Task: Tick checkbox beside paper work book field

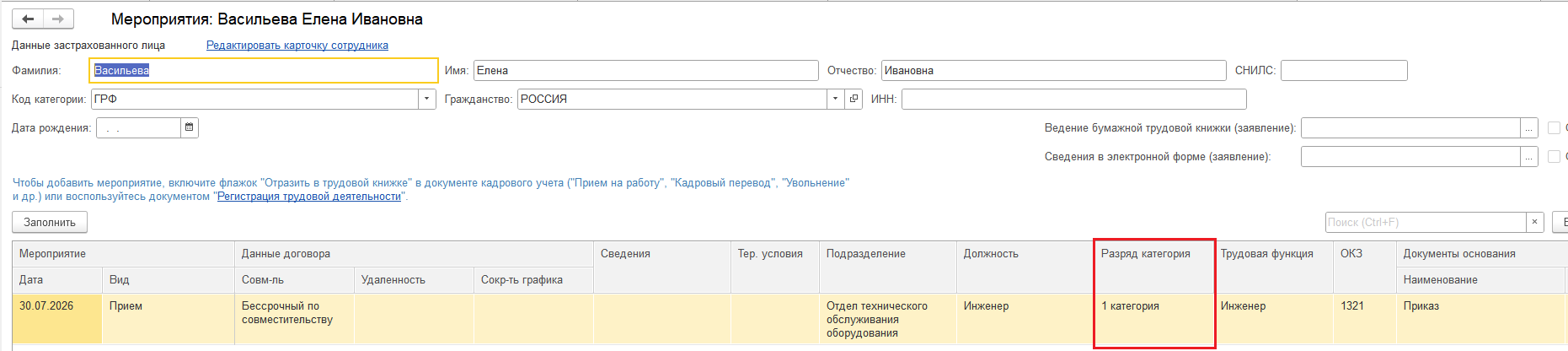Action: point(1555,128)
